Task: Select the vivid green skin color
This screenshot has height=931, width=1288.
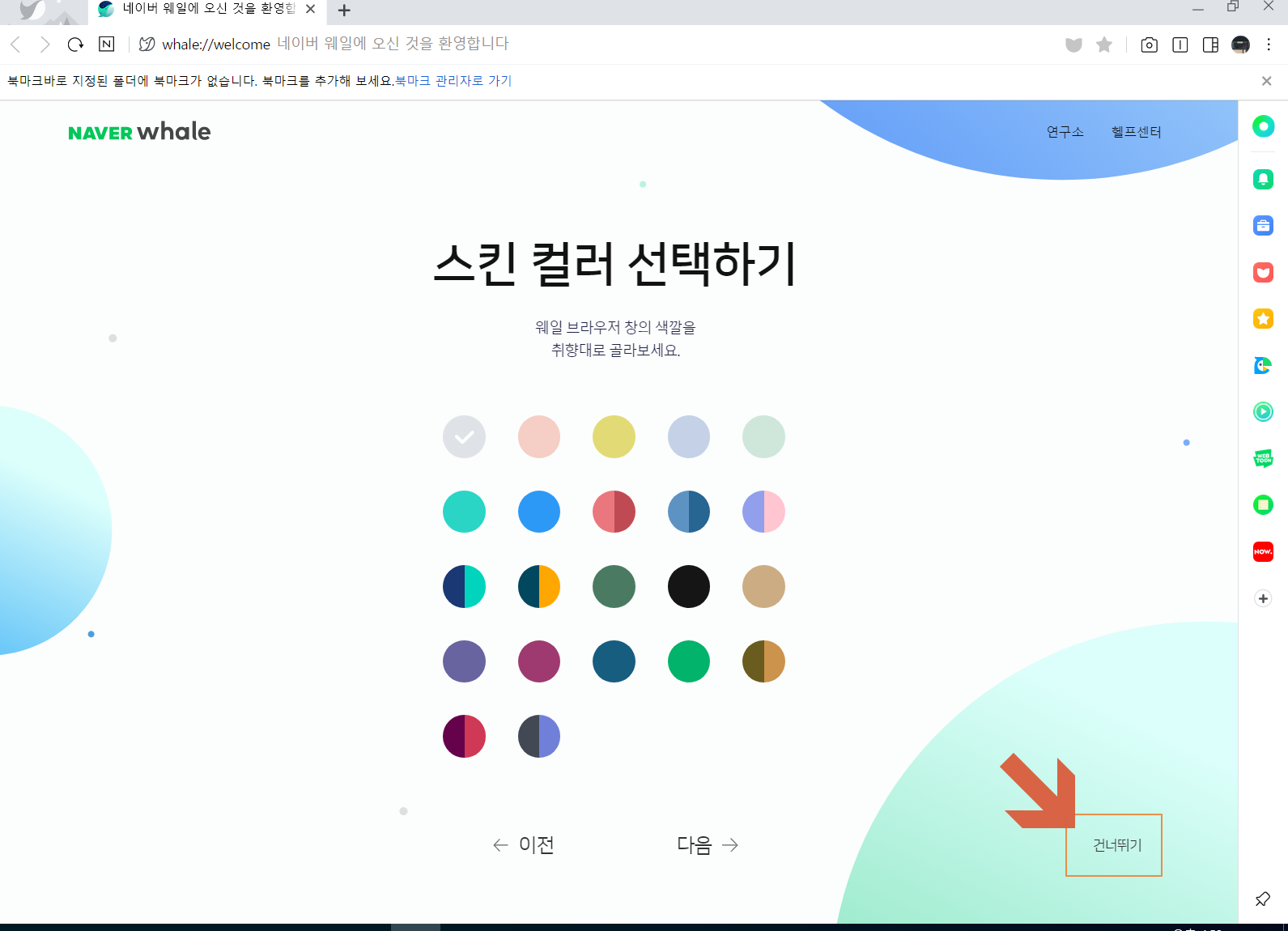Action: click(689, 661)
